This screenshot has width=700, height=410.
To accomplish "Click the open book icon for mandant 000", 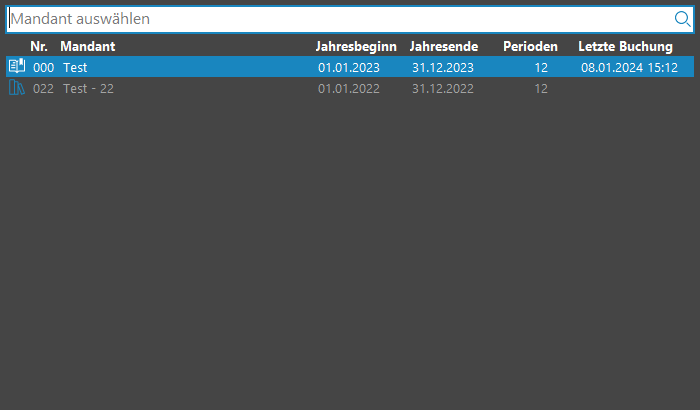I will [16, 67].
